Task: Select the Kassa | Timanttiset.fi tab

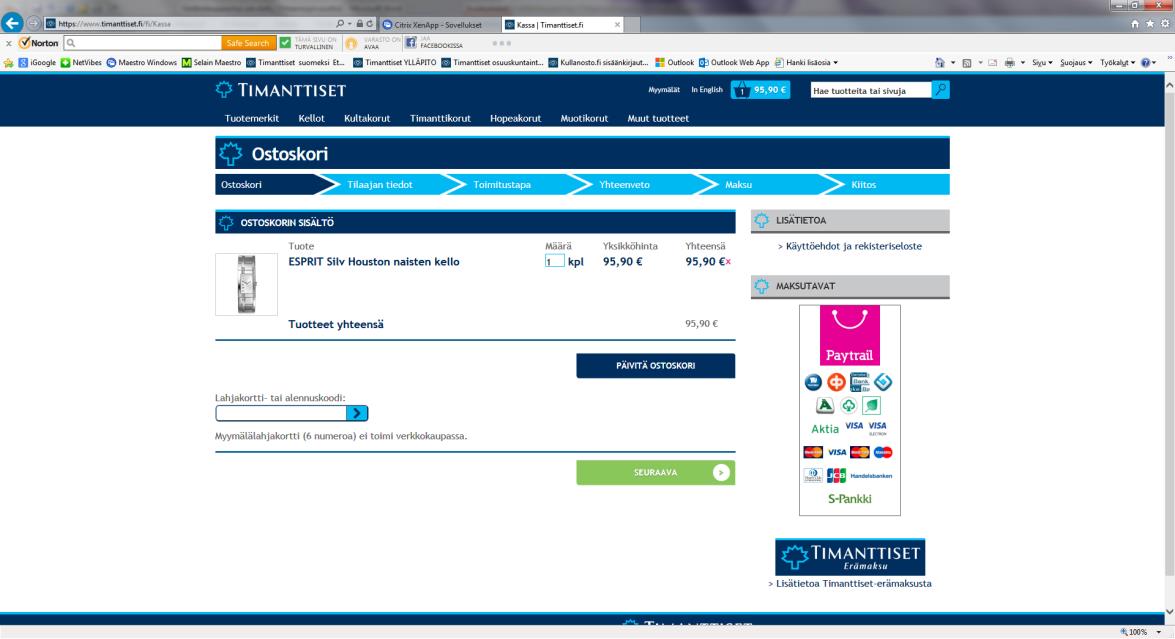Action: tap(564, 25)
